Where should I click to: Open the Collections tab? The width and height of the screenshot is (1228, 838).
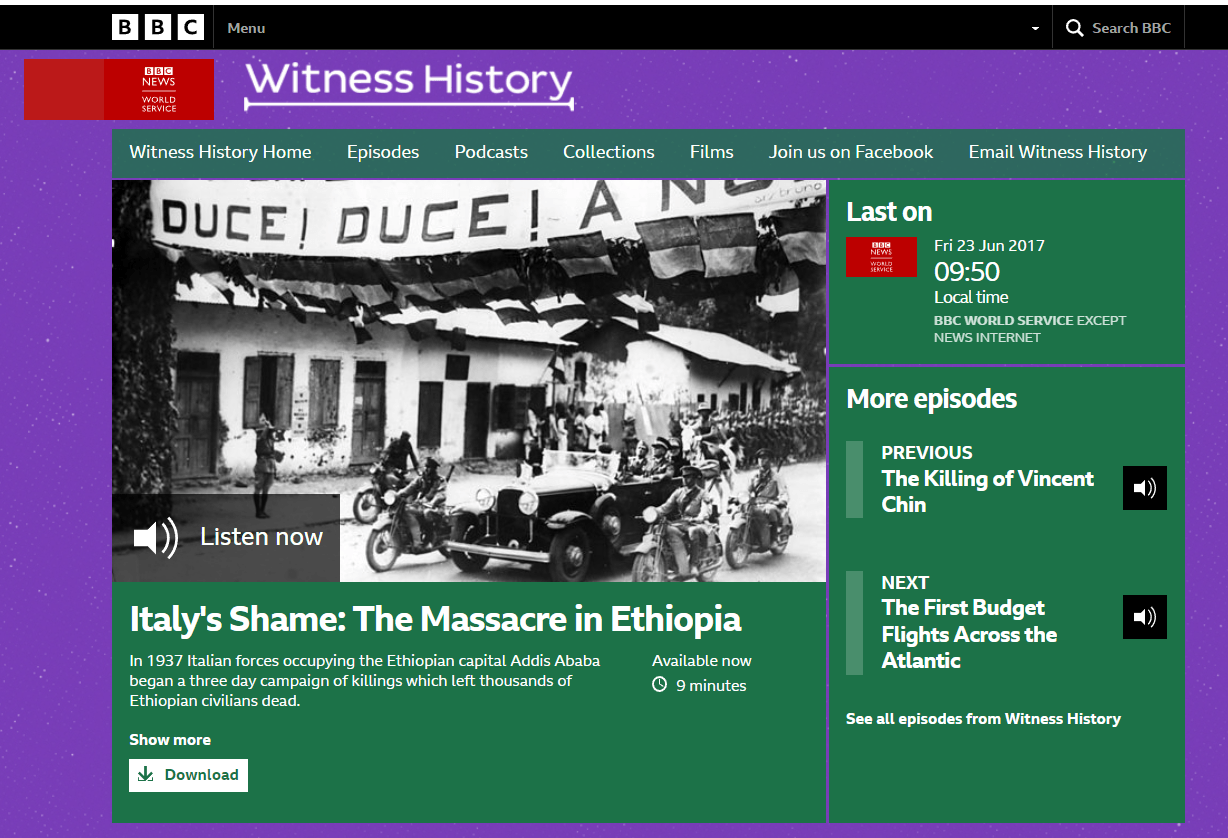pyautogui.click(x=609, y=152)
